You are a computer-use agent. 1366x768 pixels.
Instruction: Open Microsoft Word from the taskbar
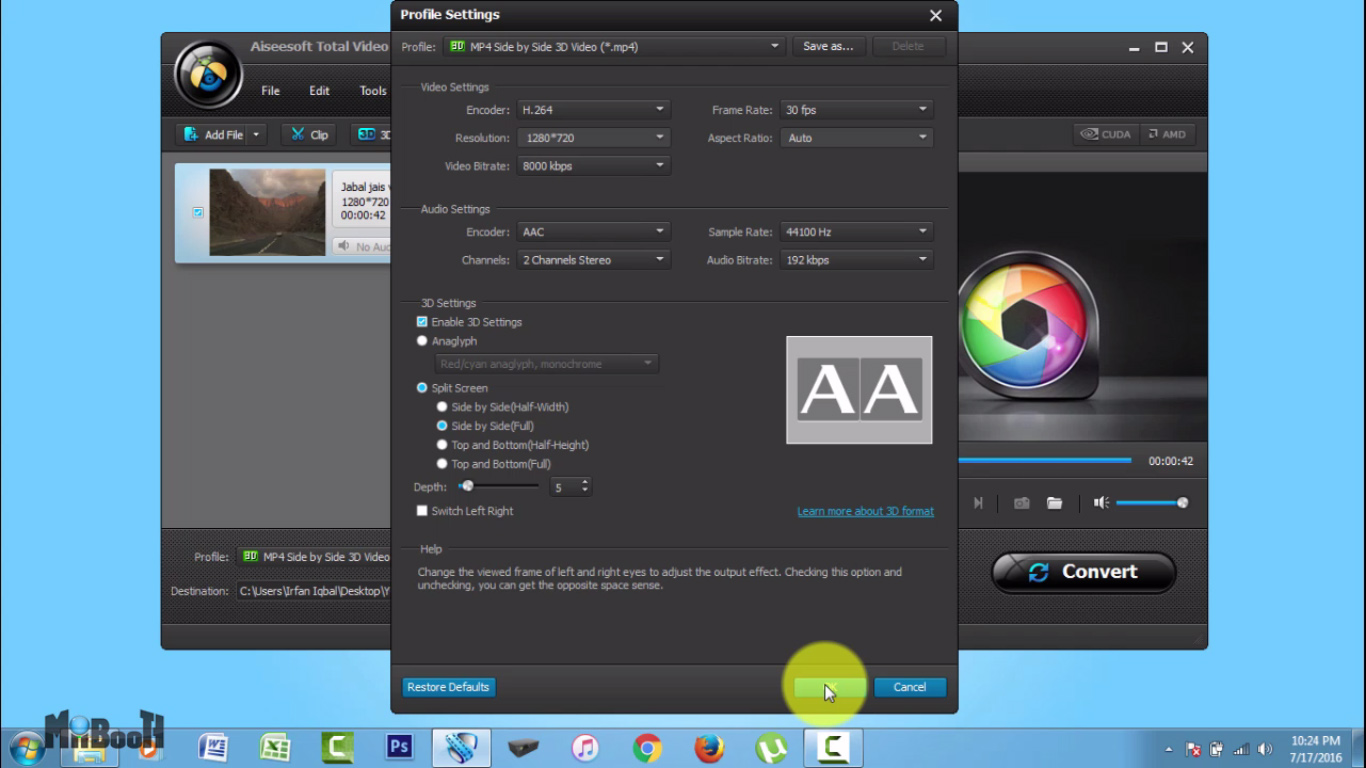point(213,747)
